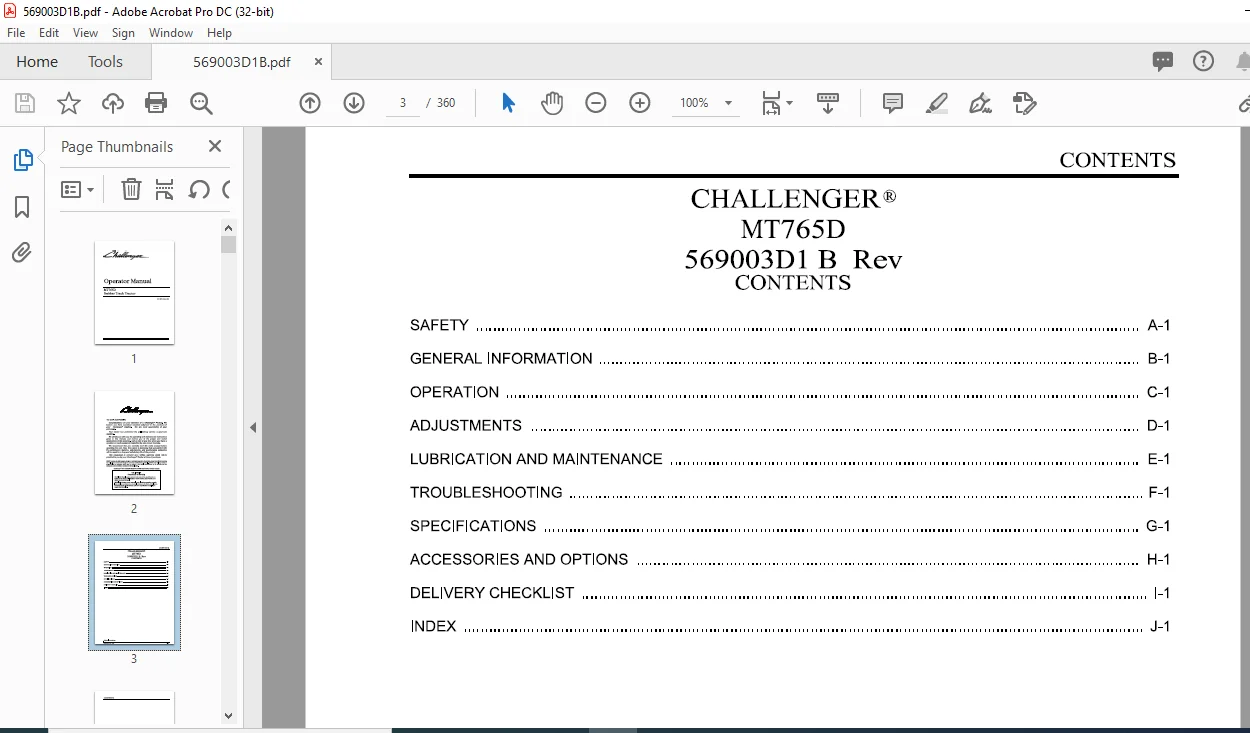The height and width of the screenshot is (733, 1250).
Task: Zoom out with minus icon
Action: point(596,103)
